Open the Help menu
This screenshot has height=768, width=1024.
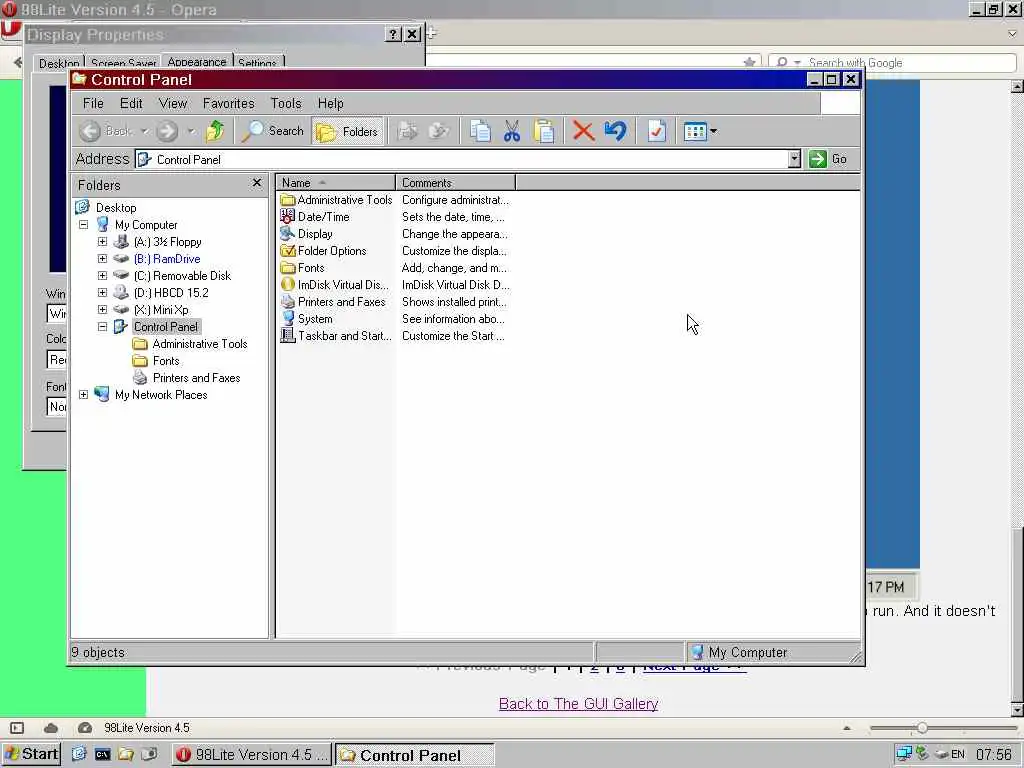point(330,103)
